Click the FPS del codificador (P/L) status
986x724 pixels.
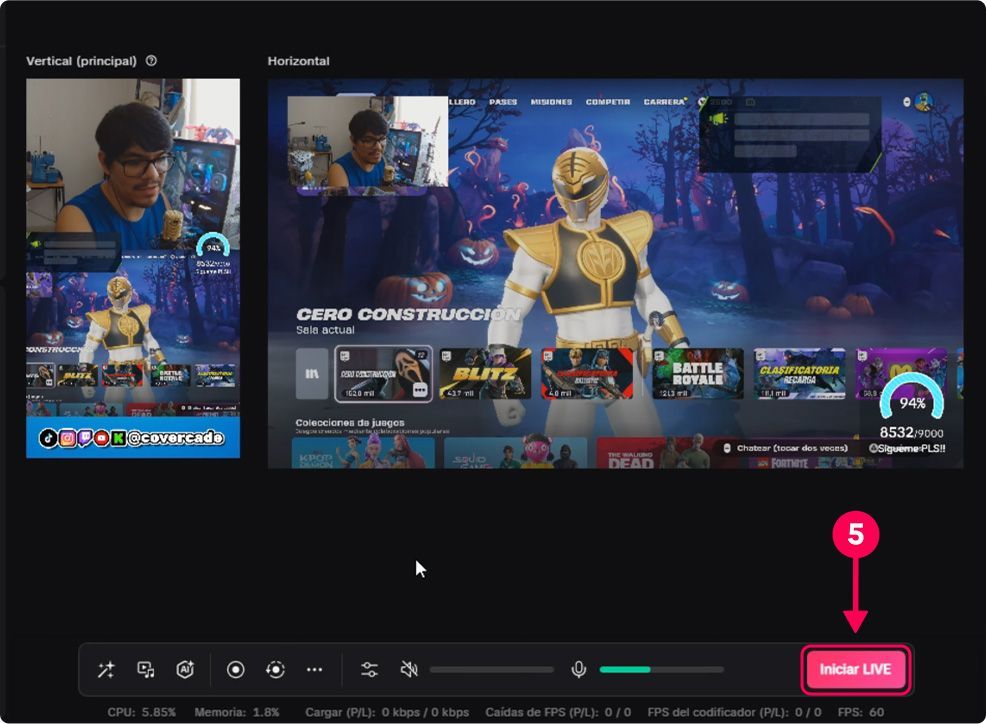(x=734, y=712)
